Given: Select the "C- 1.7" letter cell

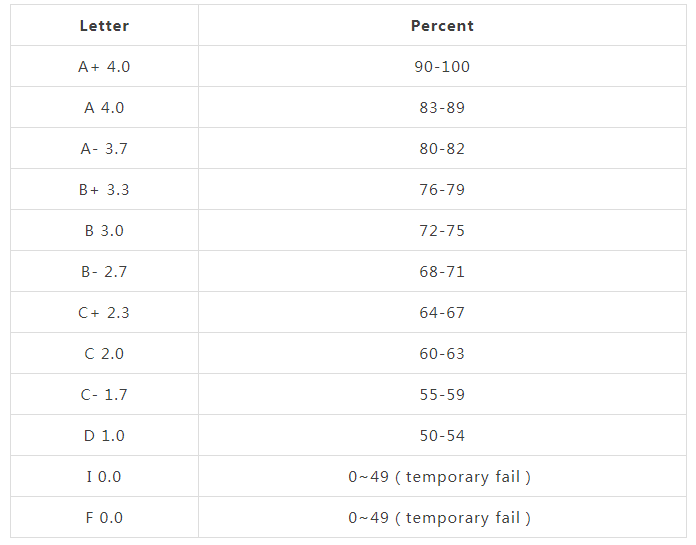Looking at the screenshot, I should tap(104, 395).
